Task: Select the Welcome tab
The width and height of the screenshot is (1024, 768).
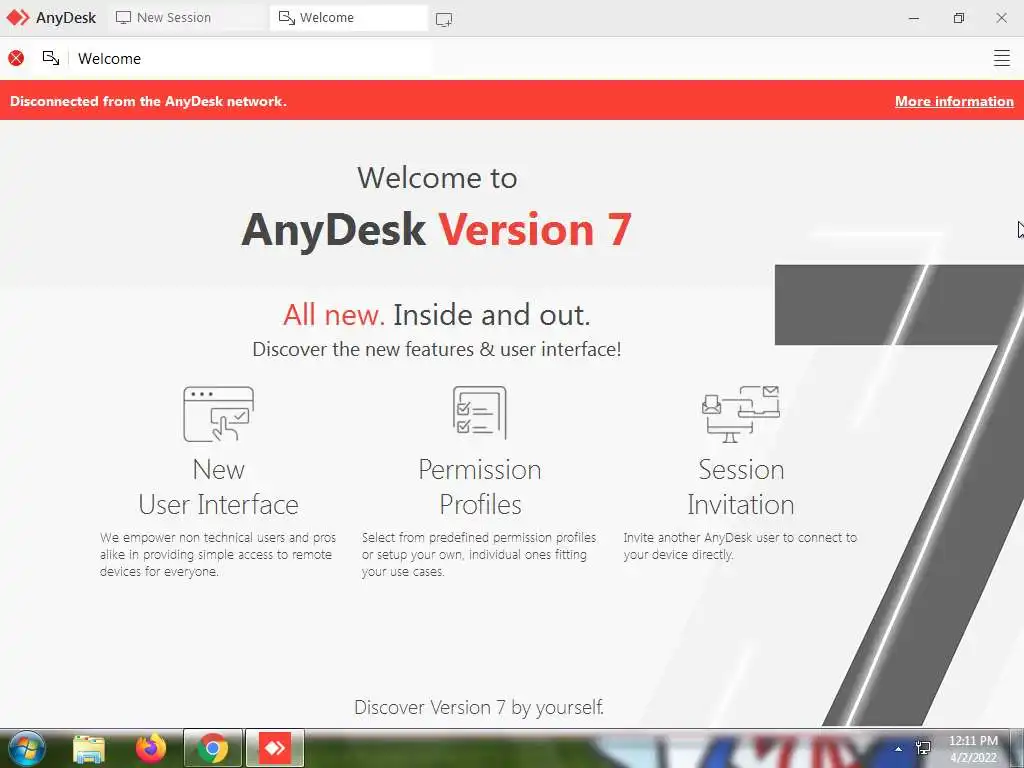Action: point(348,18)
